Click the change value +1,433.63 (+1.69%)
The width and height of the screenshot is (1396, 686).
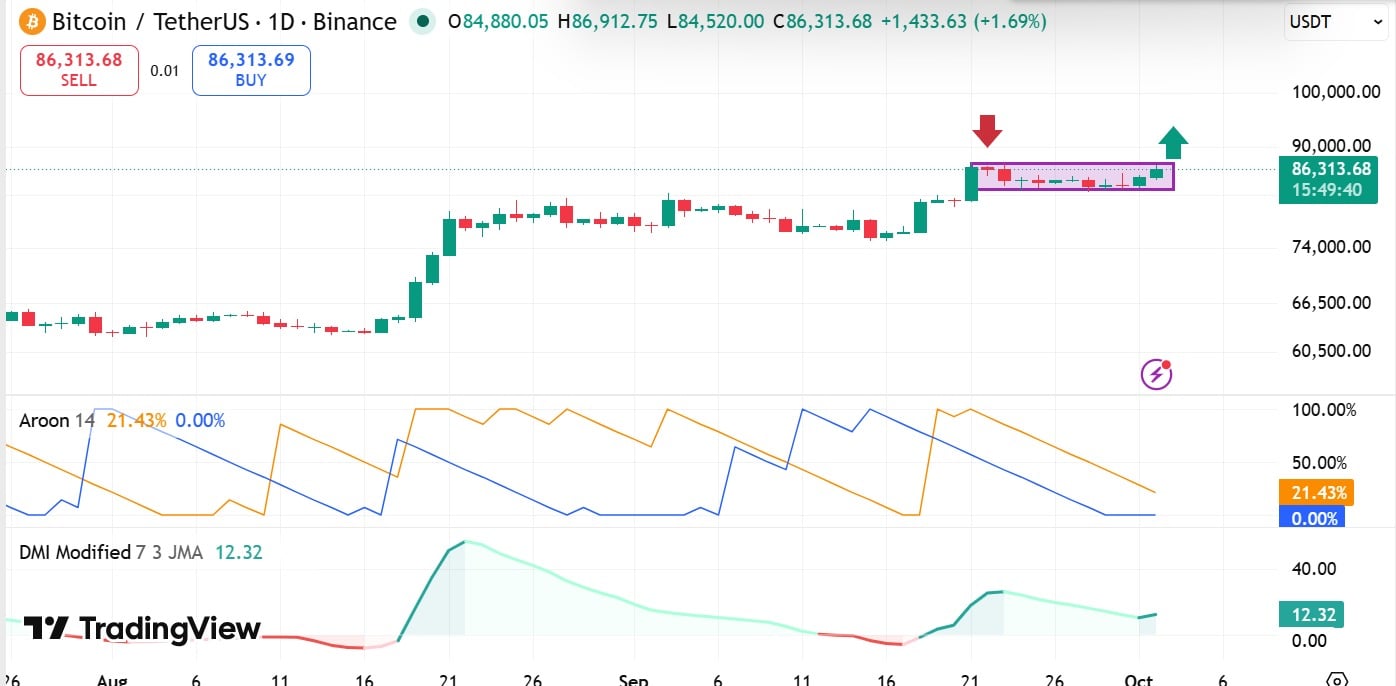[963, 21]
